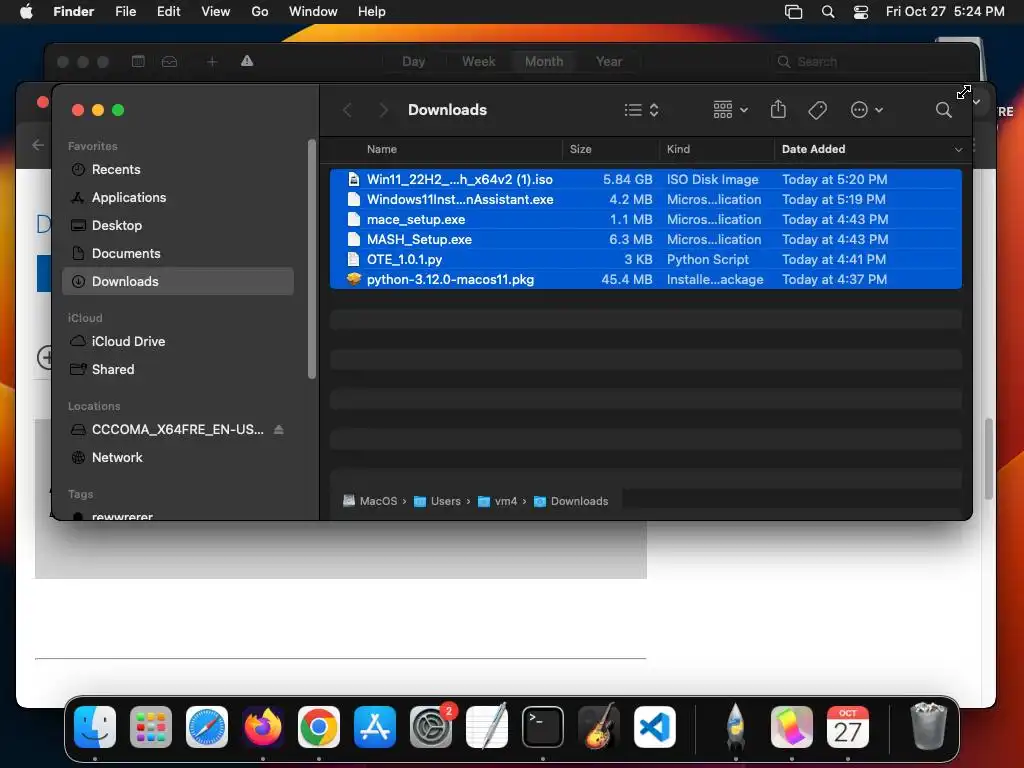The width and height of the screenshot is (1024, 768).
Task: Select python-3.12.0-macos11.pkg file
Action: pyautogui.click(x=646, y=280)
